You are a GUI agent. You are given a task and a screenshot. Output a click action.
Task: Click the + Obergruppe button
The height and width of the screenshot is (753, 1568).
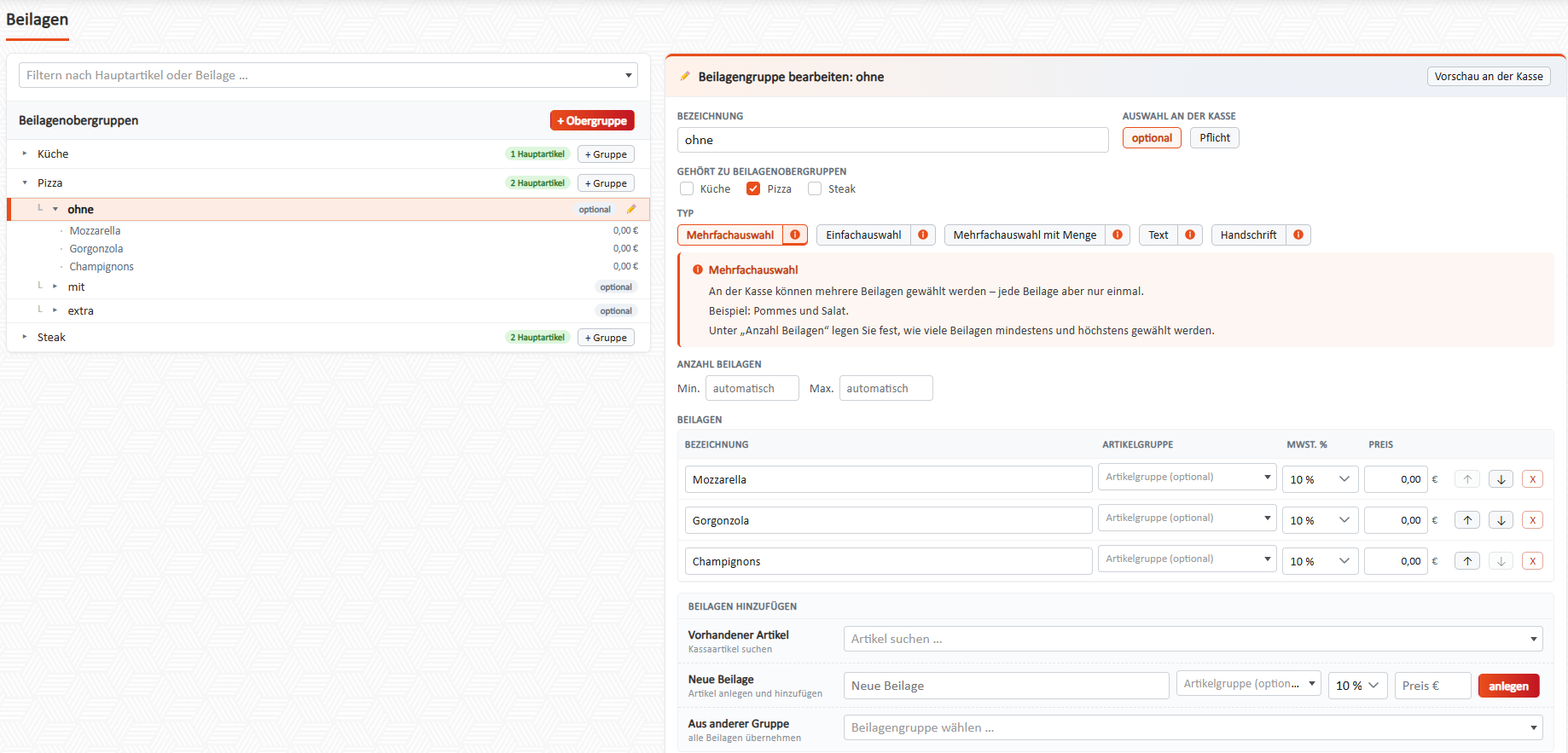(x=592, y=120)
